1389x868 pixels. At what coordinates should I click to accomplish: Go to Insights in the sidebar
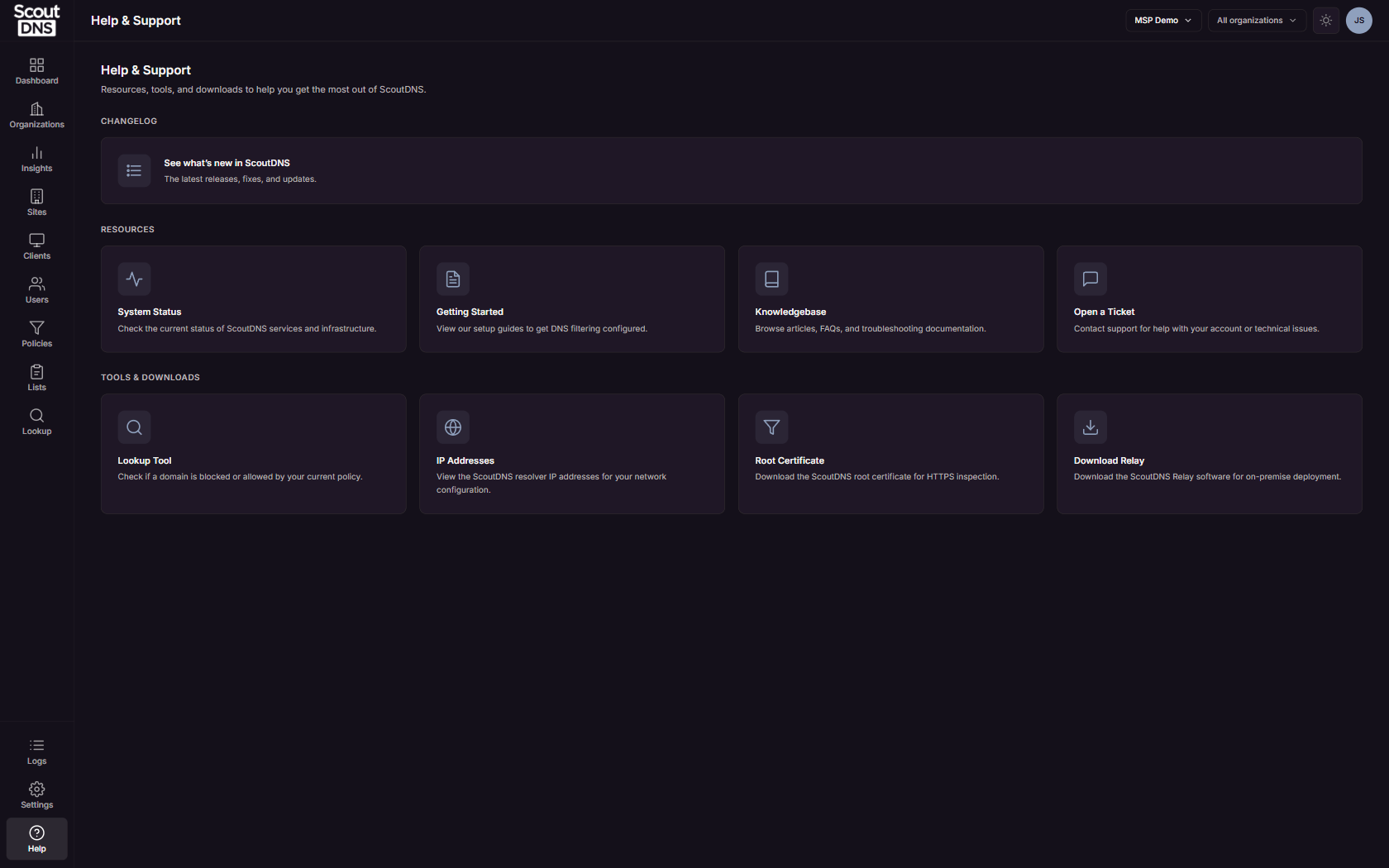36,159
